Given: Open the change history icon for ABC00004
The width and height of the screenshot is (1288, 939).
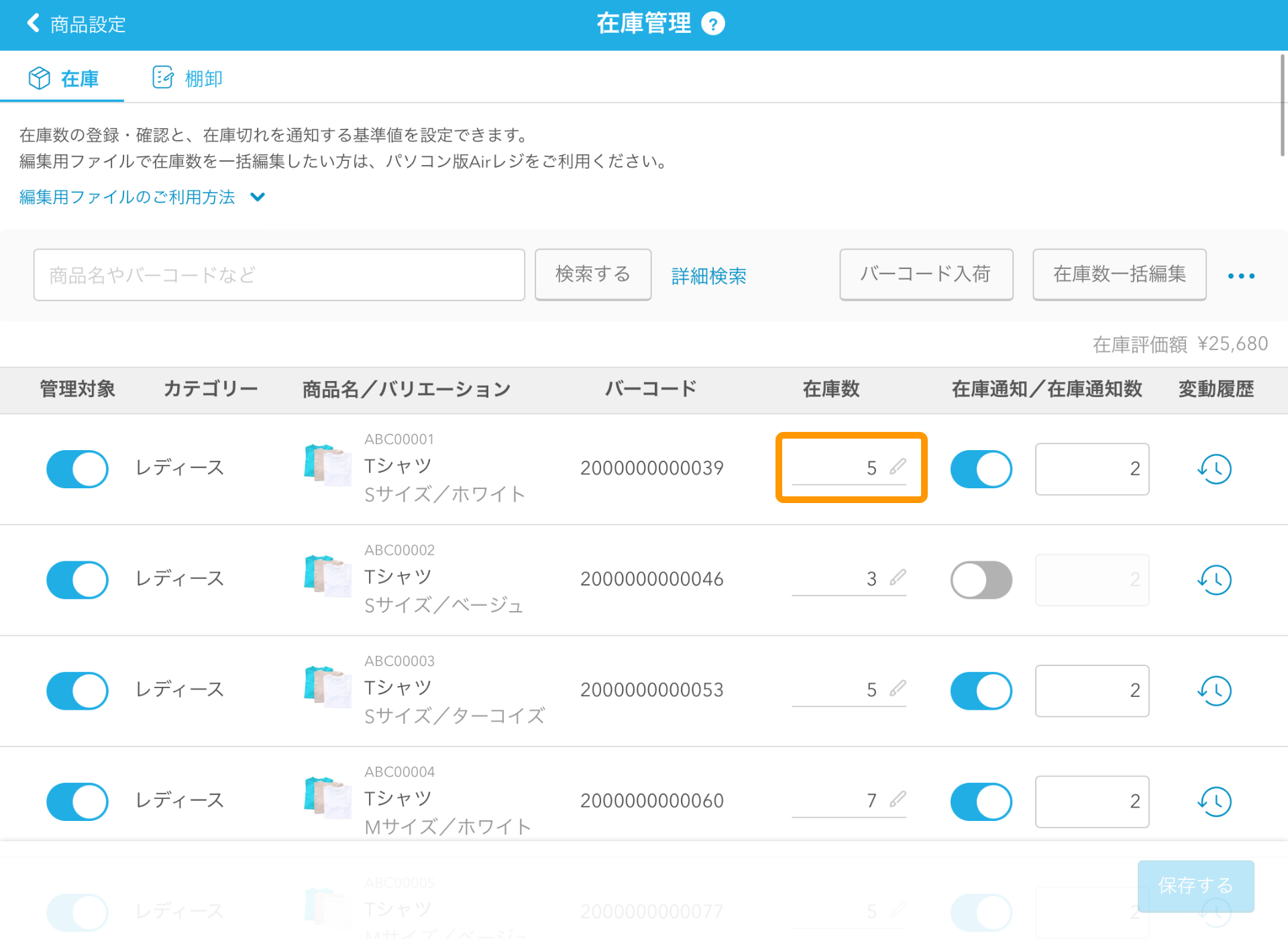Looking at the screenshot, I should tap(1215, 801).
